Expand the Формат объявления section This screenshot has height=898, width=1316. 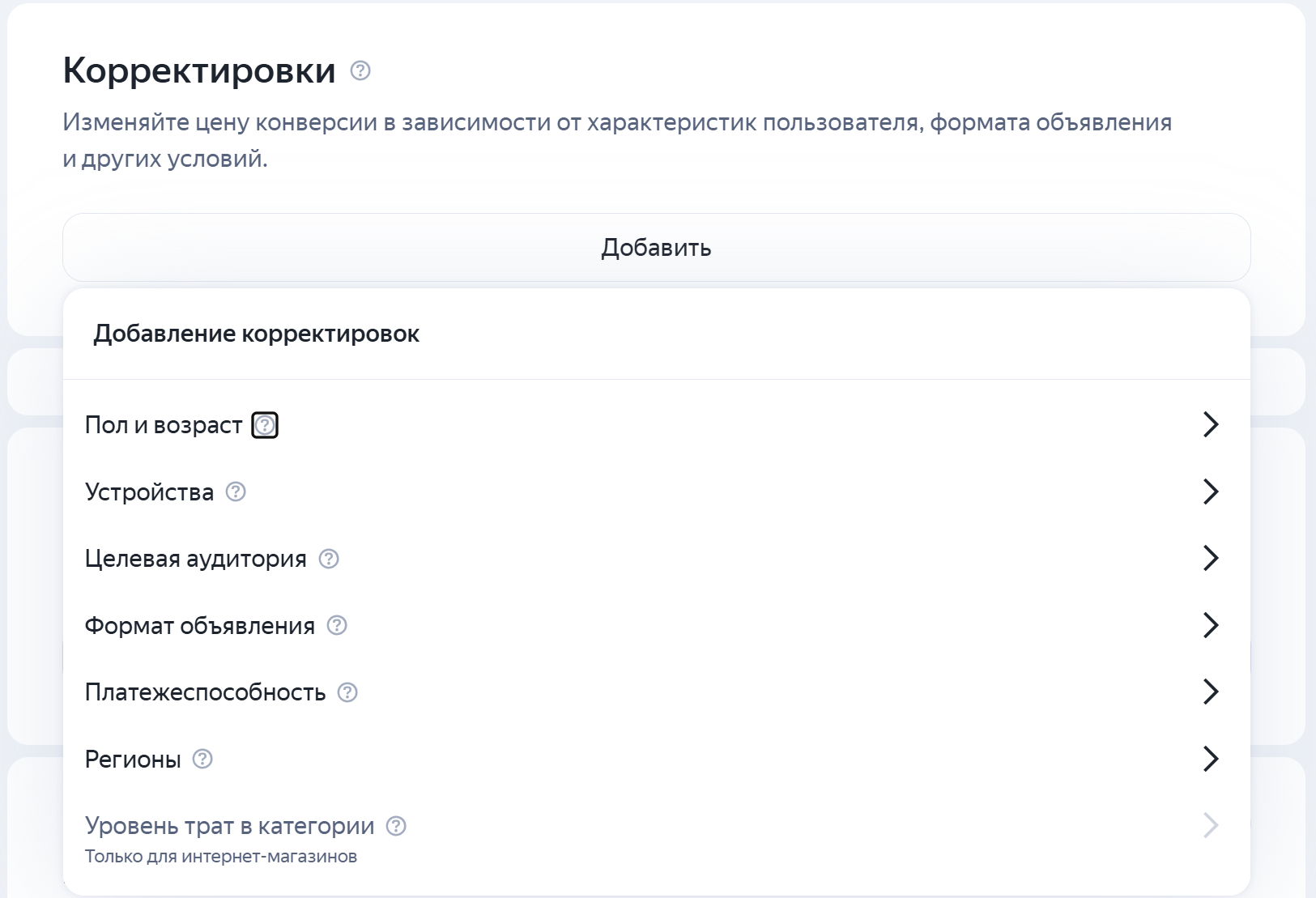(1210, 625)
